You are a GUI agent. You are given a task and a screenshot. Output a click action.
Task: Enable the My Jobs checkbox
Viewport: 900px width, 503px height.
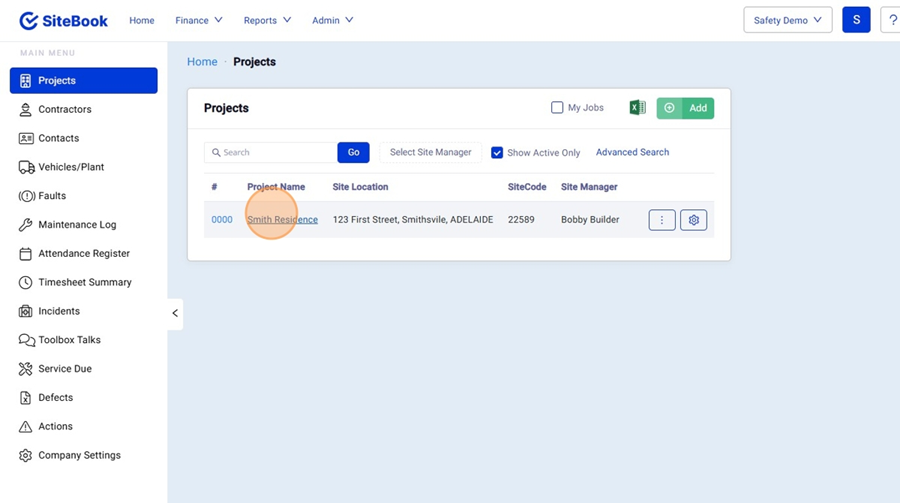click(x=558, y=108)
